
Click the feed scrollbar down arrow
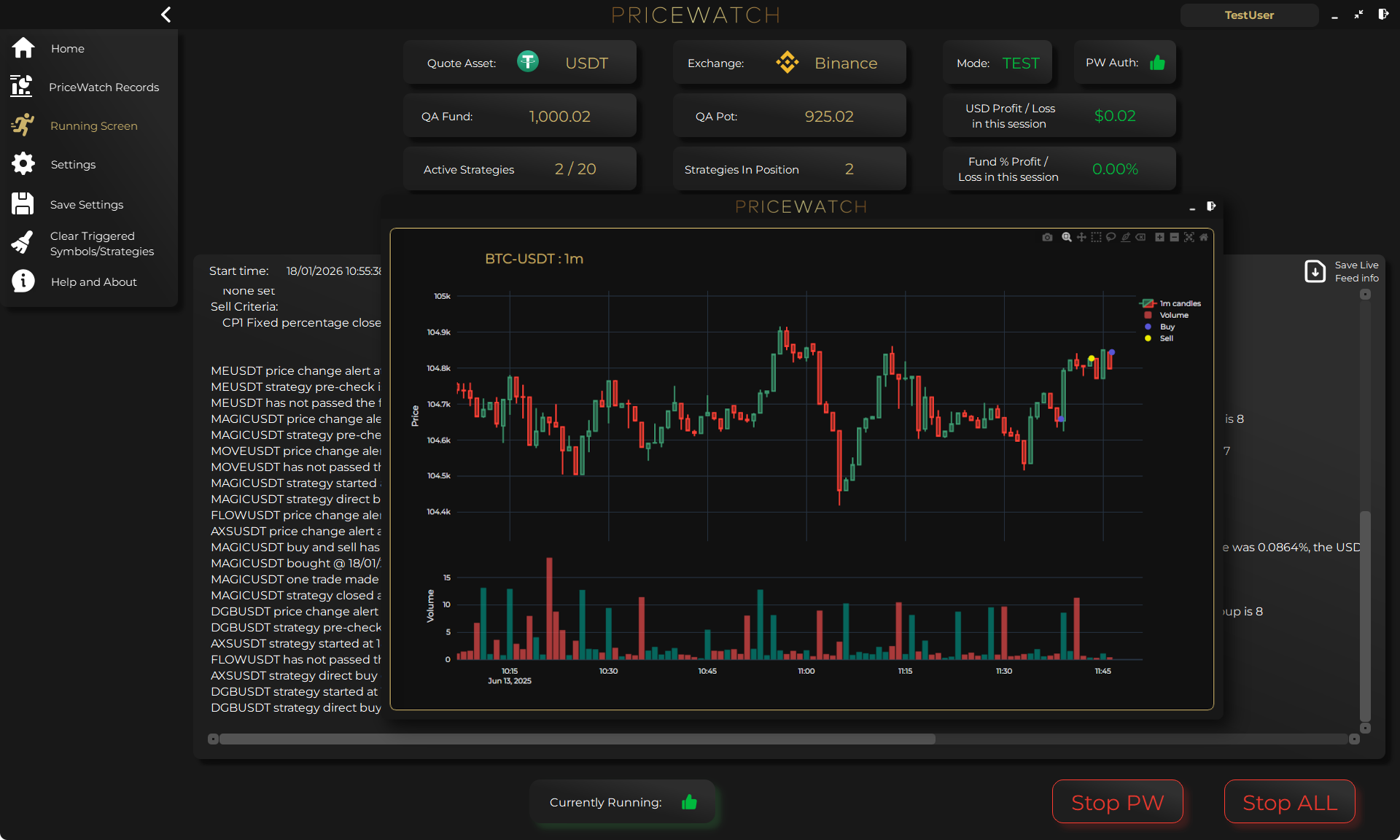(x=1365, y=728)
